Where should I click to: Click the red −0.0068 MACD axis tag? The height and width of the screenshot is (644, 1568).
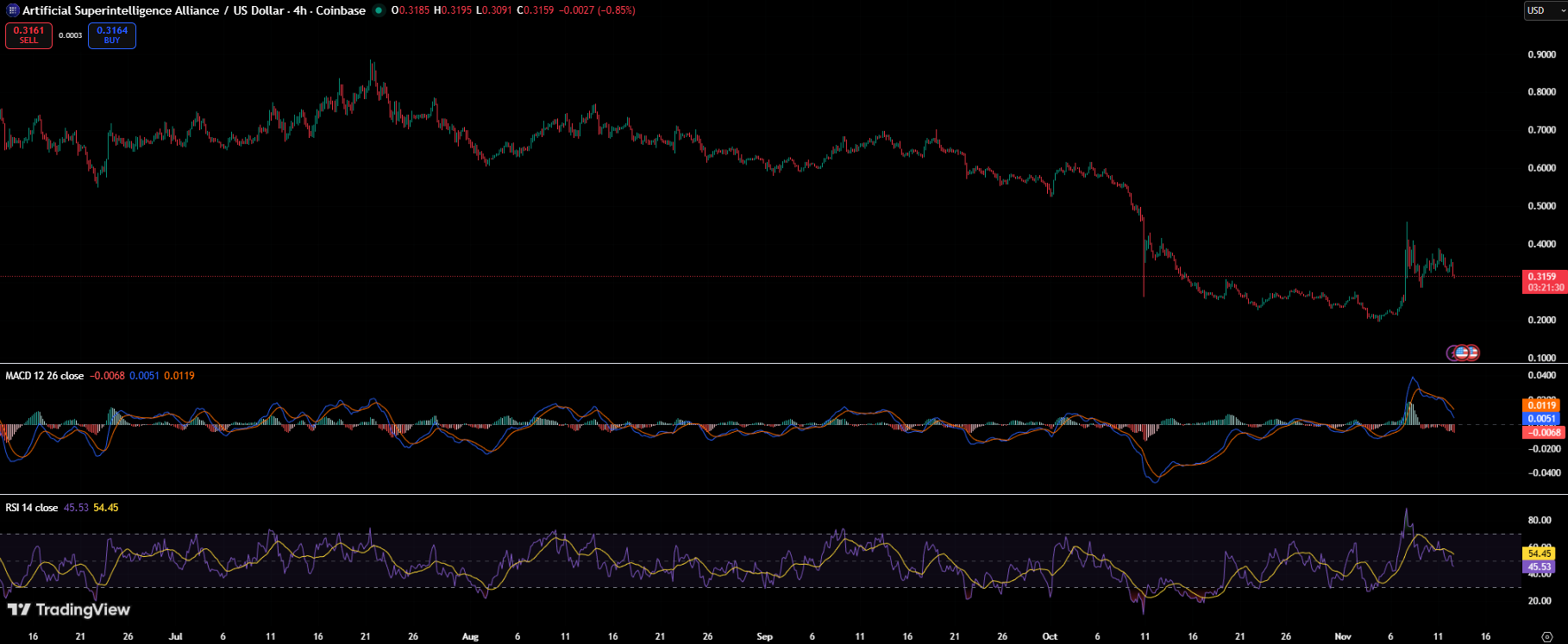click(x=1542, y=433)
